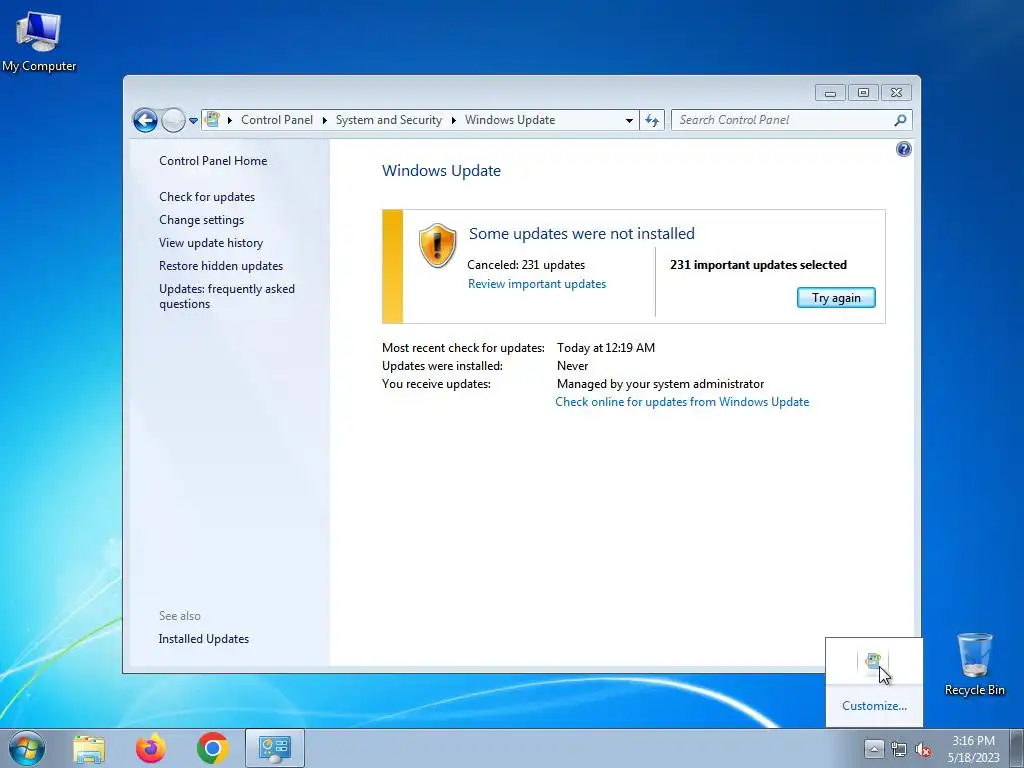Image resolution: width=1024 pixels, height=768 pixels.
Task: Click 'Some updates were not installed' heading
Action: [582, 234]
